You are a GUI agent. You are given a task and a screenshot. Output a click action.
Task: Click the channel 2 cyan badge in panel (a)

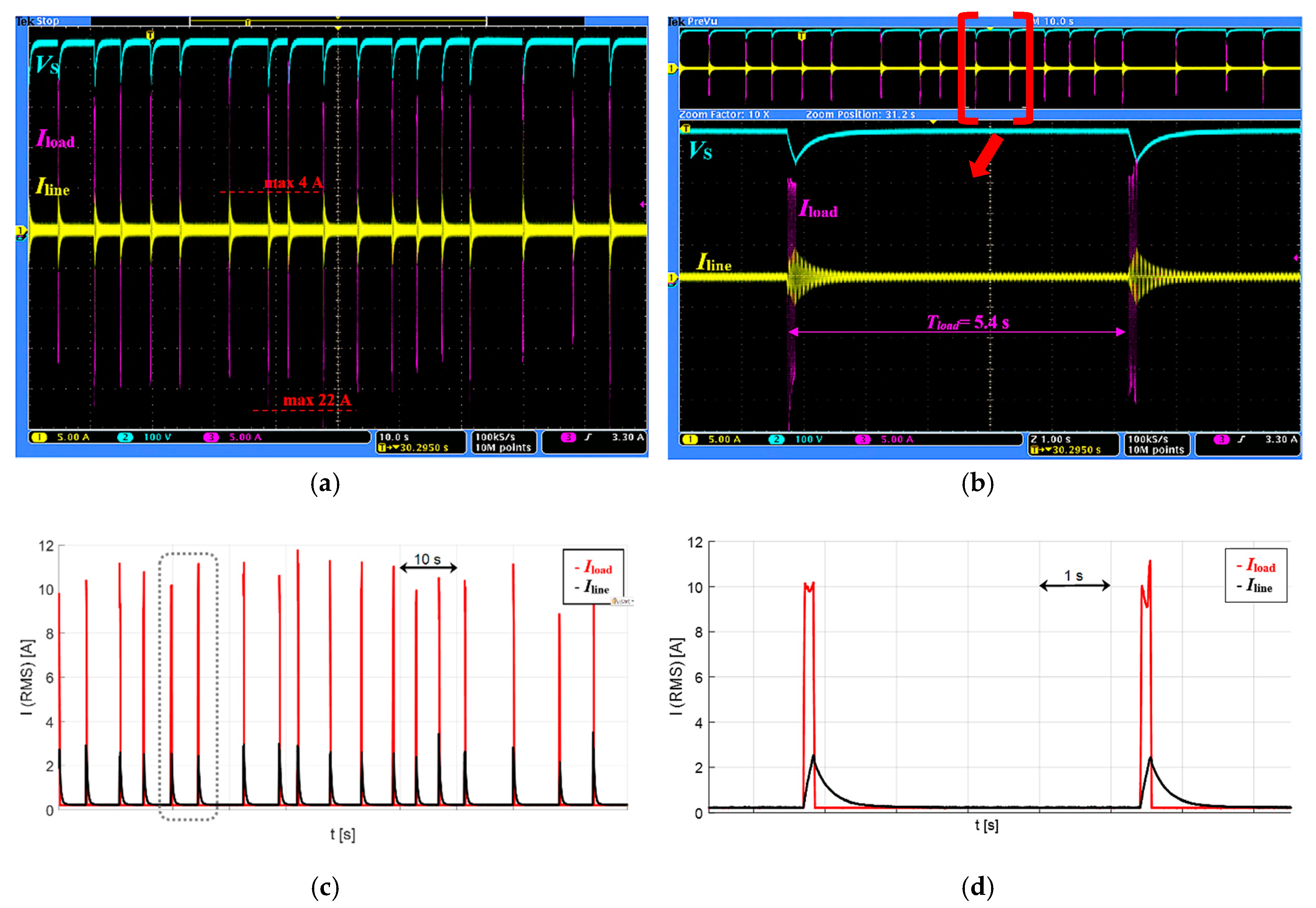124,437
